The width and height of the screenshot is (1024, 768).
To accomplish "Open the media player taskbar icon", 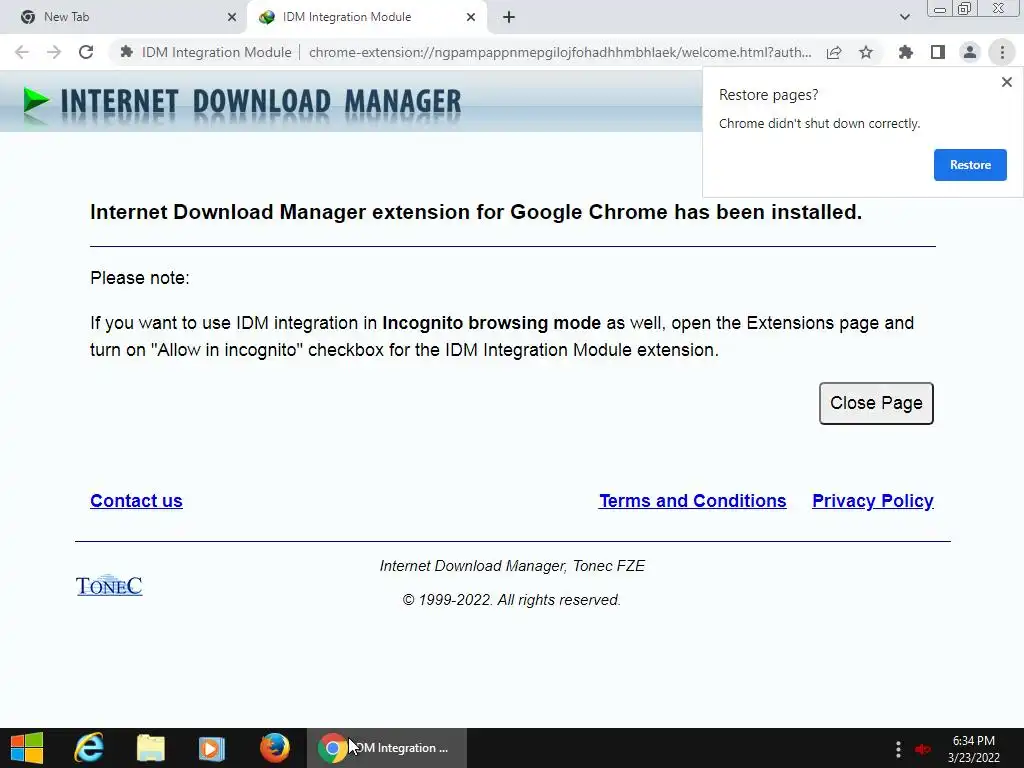I will [x=212, y=748].
